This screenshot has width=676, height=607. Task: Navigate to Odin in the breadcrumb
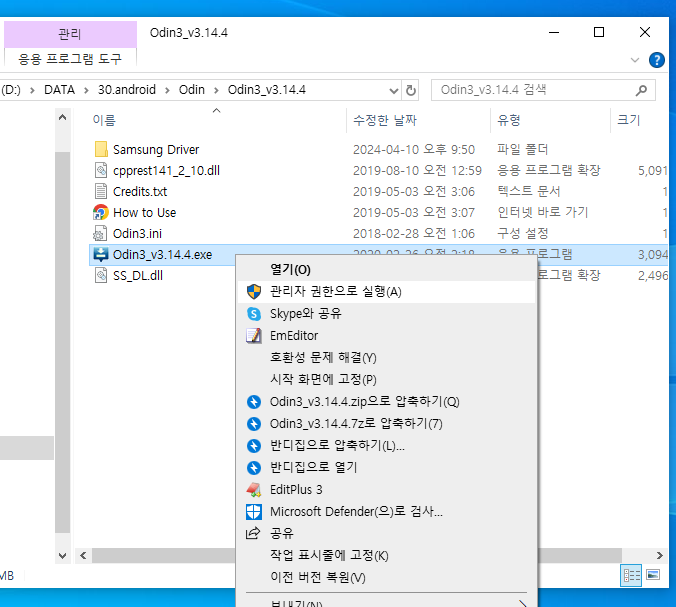[x=192, y=90]
